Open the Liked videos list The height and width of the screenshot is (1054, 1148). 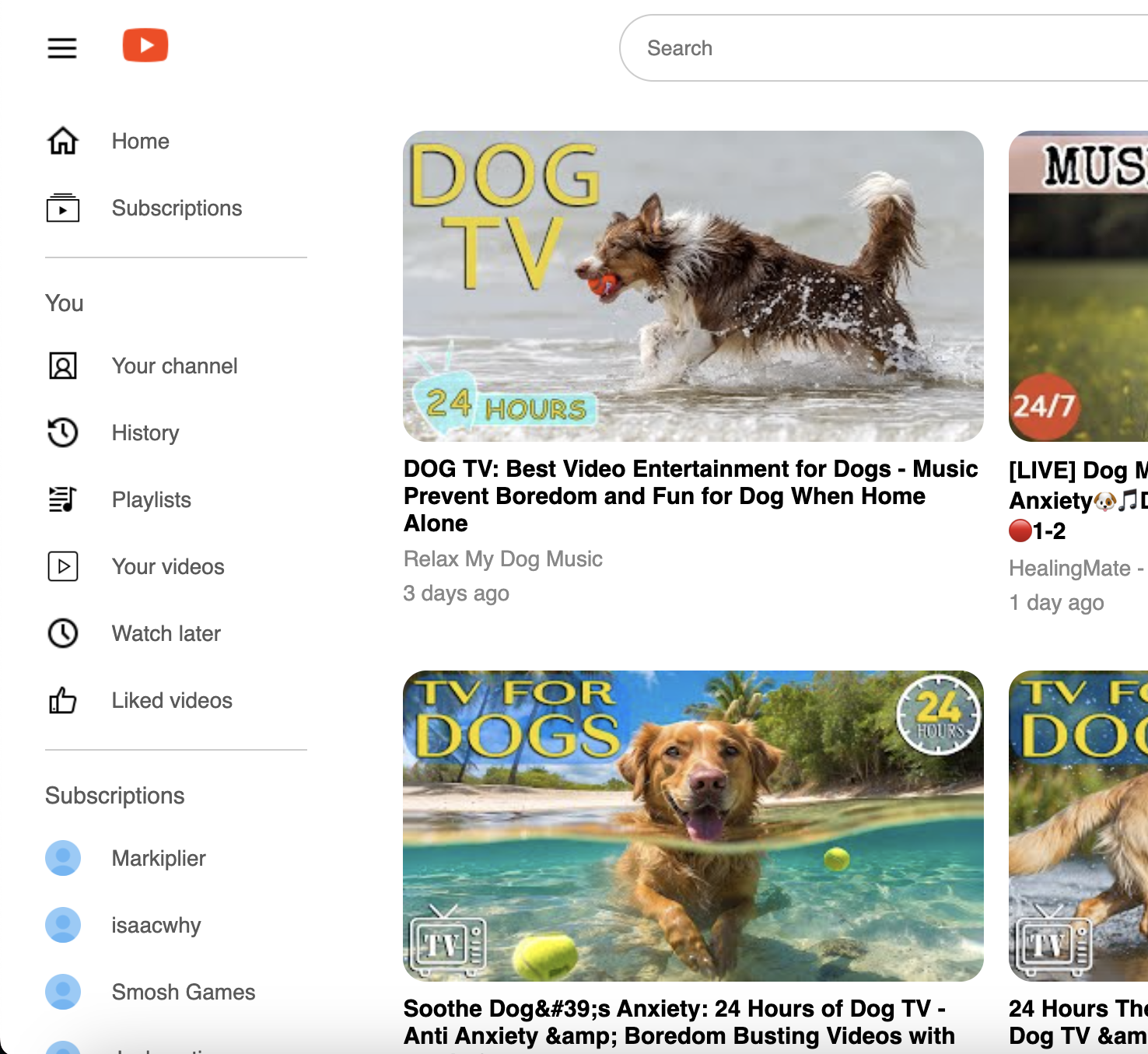(x=172, y=700)
